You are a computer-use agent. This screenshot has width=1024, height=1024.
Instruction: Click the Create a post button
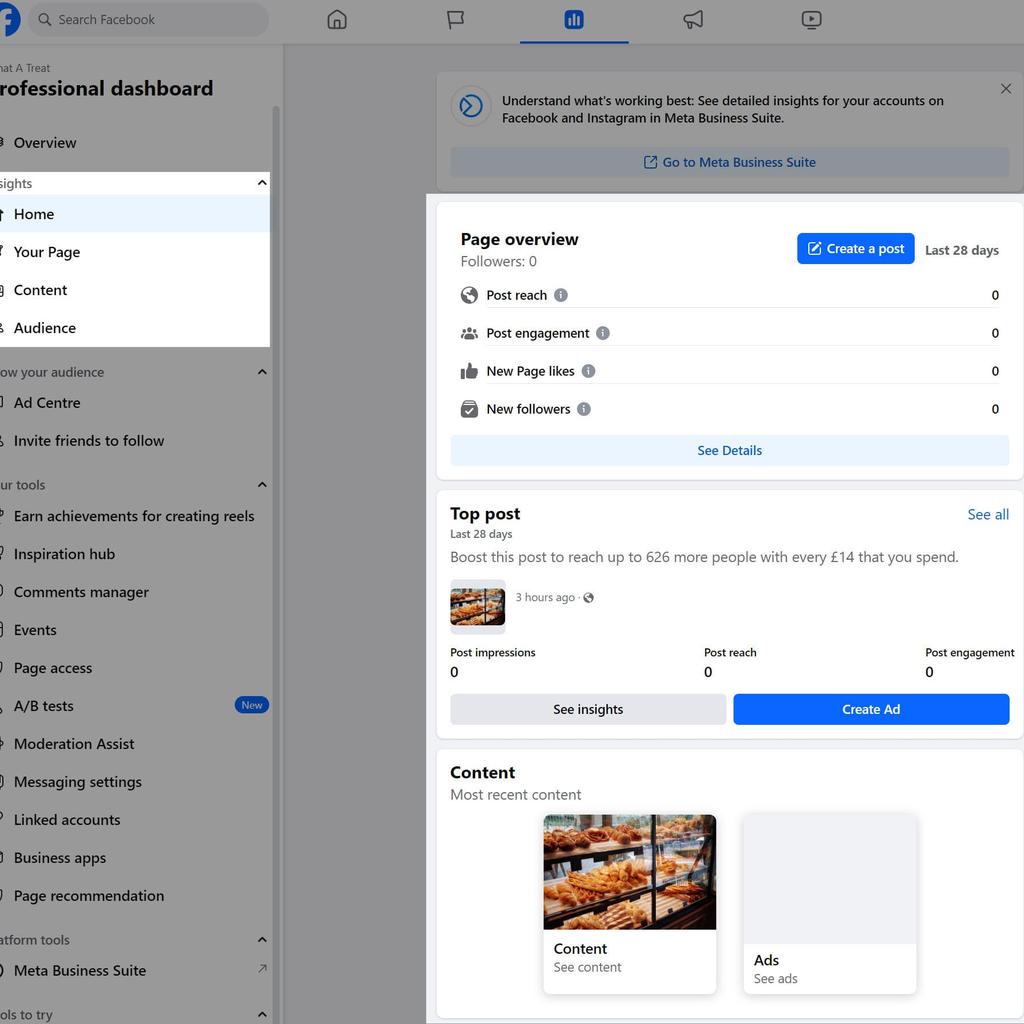[x=855, y=249]
